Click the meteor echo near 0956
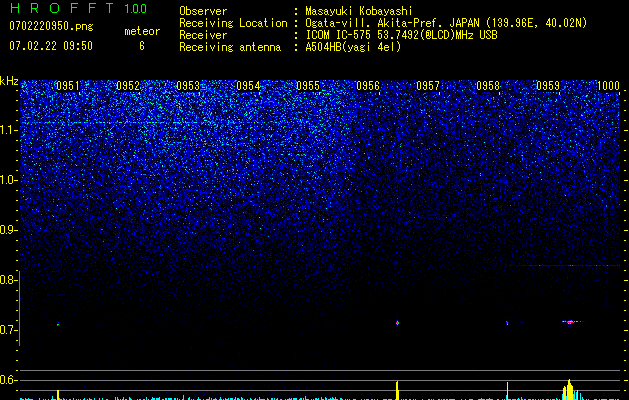 [x=398, y=323]
